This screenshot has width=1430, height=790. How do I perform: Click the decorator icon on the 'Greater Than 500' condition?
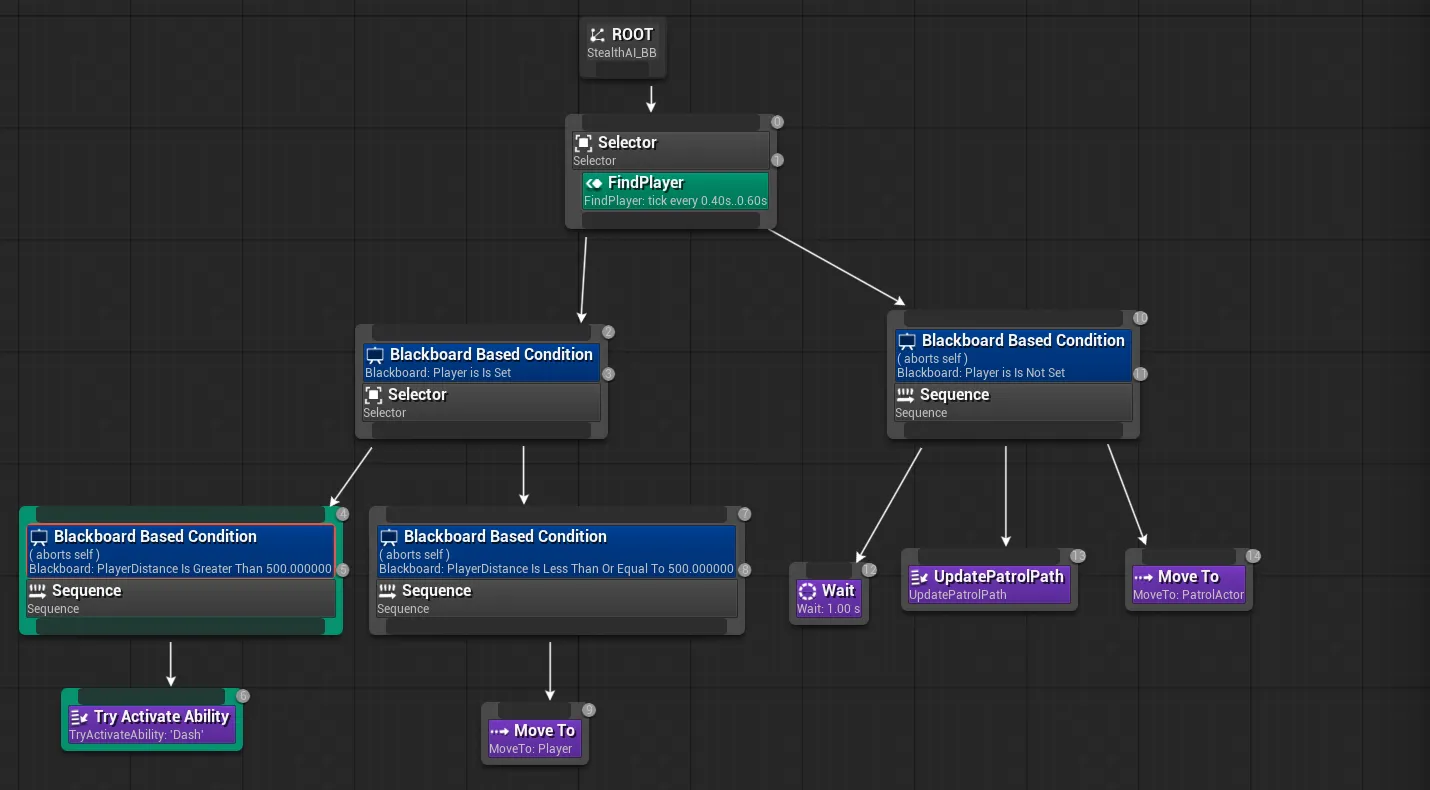pos(39,537)
